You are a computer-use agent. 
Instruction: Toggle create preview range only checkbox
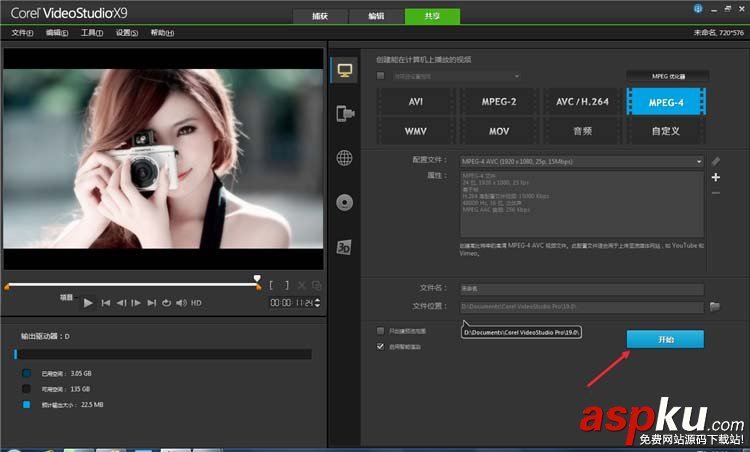pyautogui.click(x=381, y=331)
